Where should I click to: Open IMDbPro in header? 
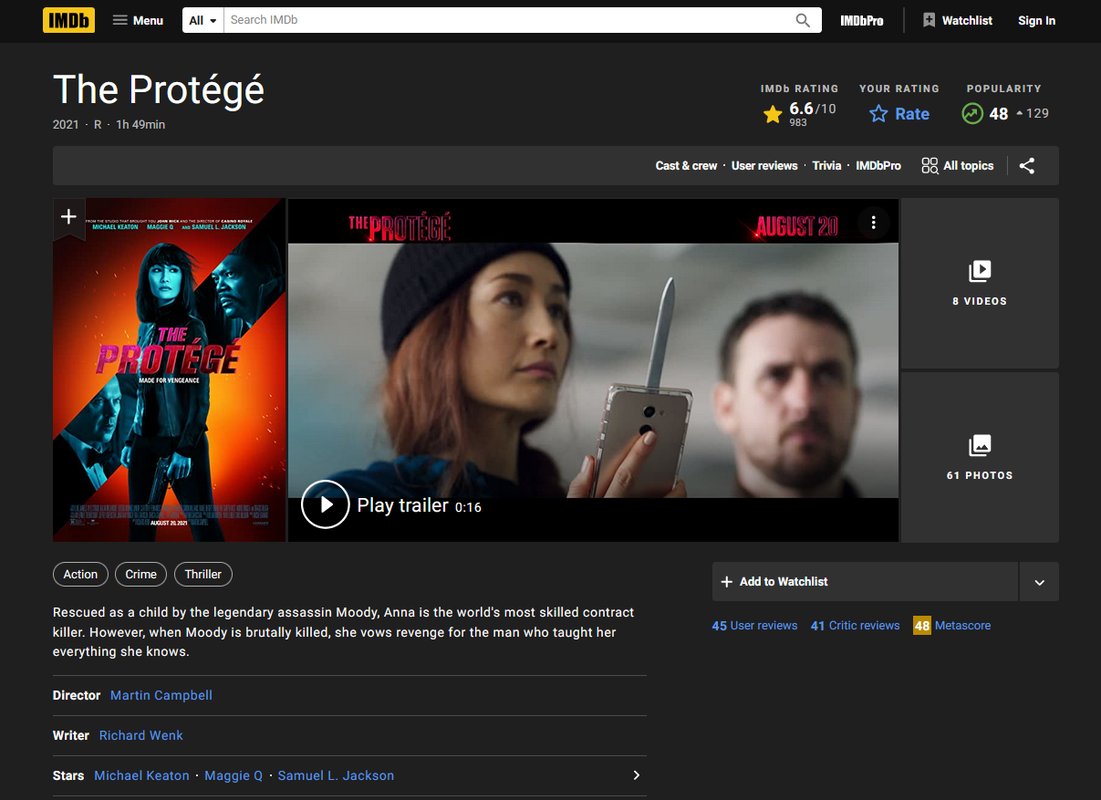(862, 21)
